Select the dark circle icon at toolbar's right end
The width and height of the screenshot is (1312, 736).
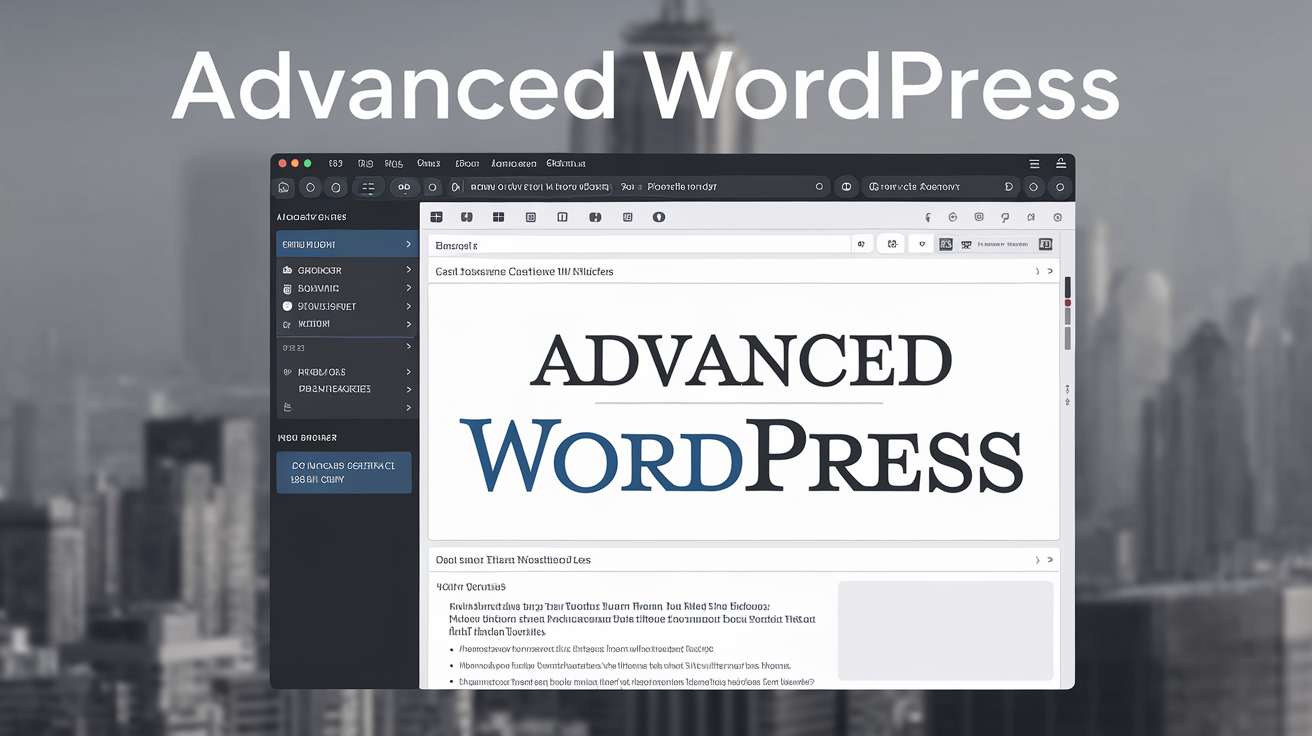(x=659, y=216)
